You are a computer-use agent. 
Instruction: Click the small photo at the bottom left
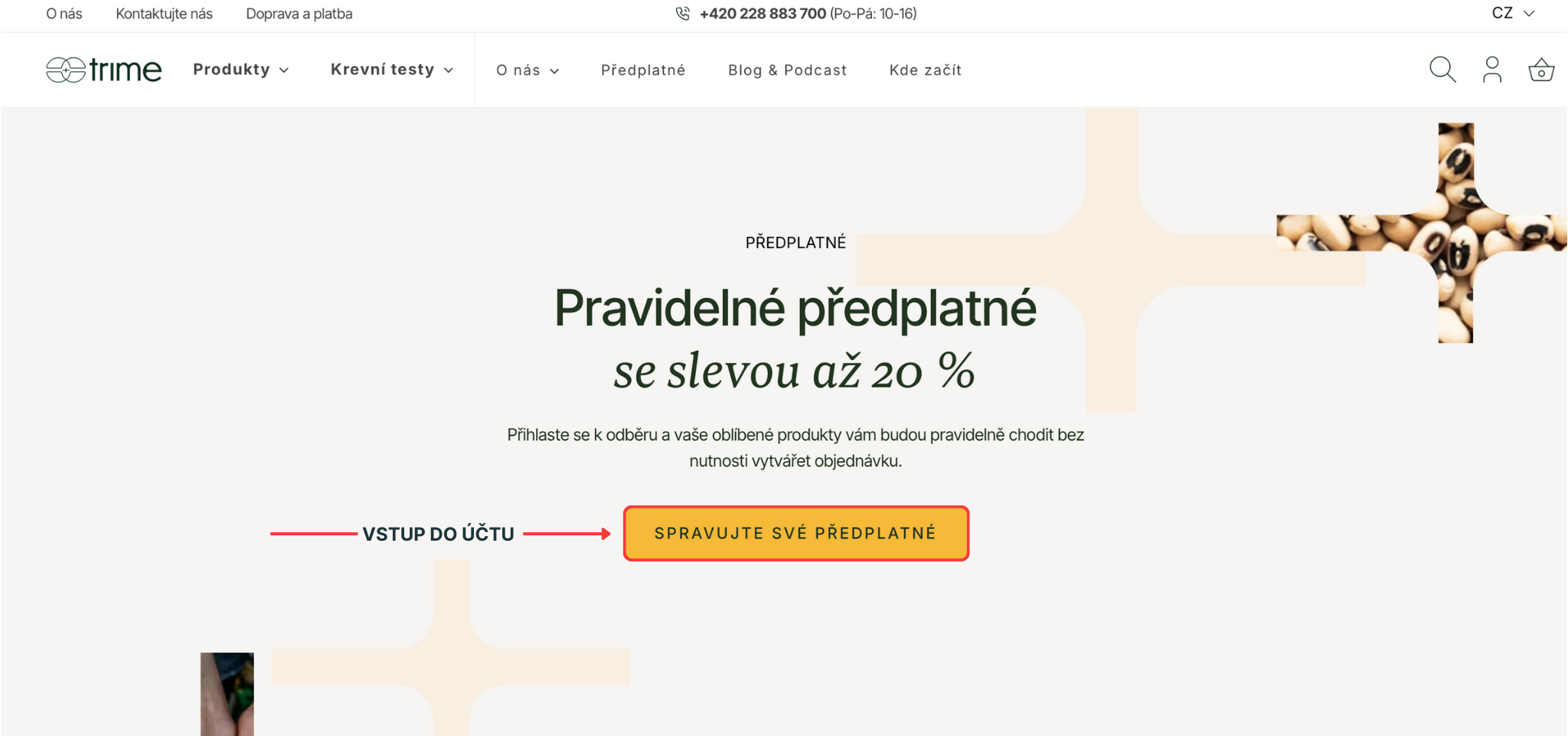point(227,694)
